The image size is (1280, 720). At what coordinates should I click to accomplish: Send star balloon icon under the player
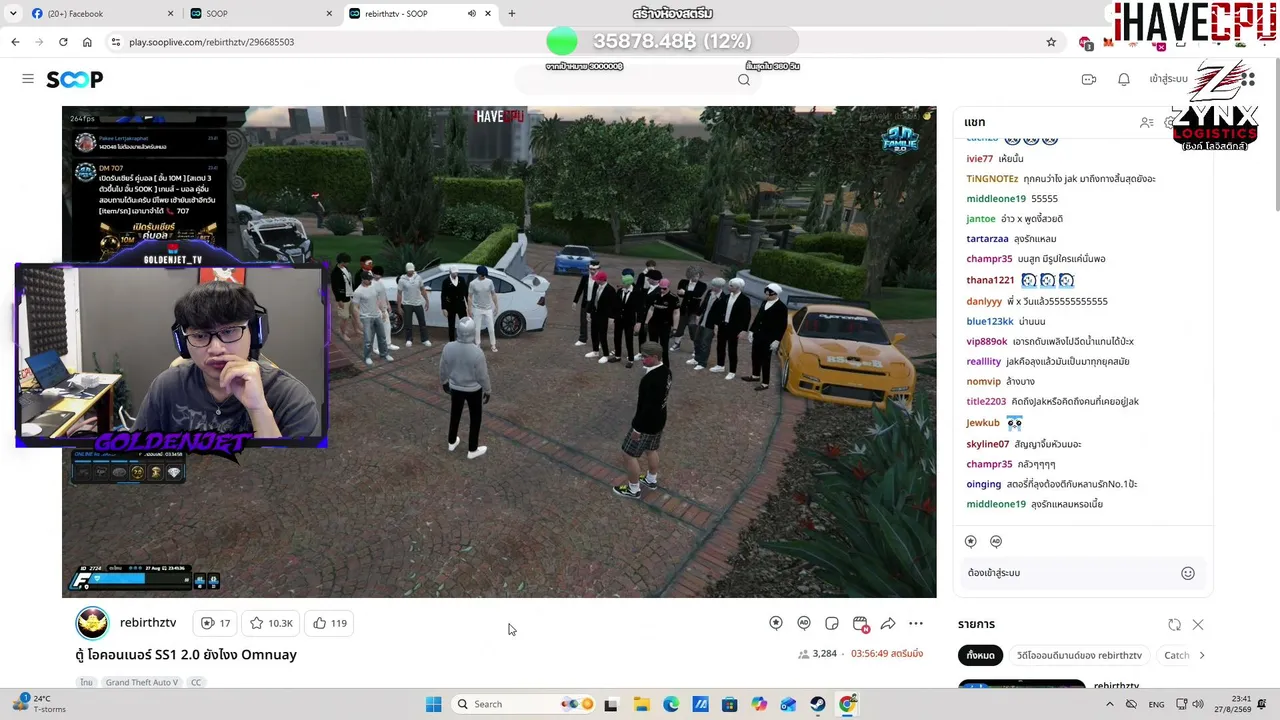click(x=776, y=623)
